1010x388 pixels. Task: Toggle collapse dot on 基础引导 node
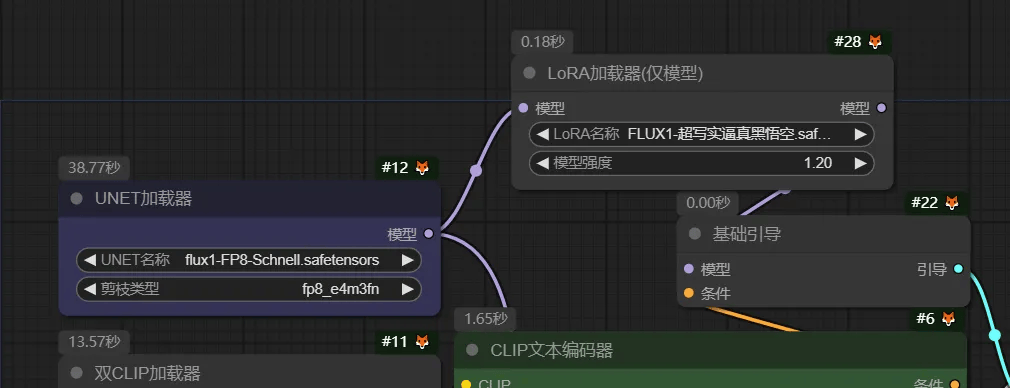coord(694,234)
